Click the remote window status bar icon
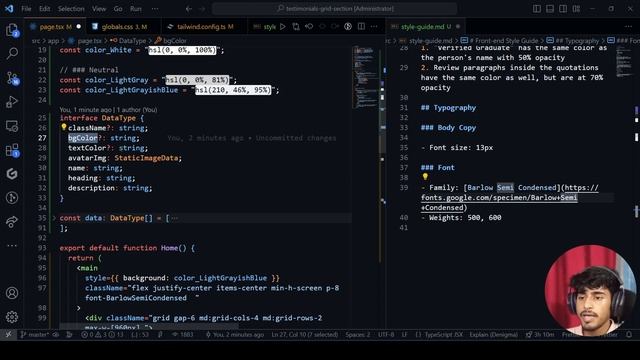Viewport: 640px width, 360px height. coord(8,334)
